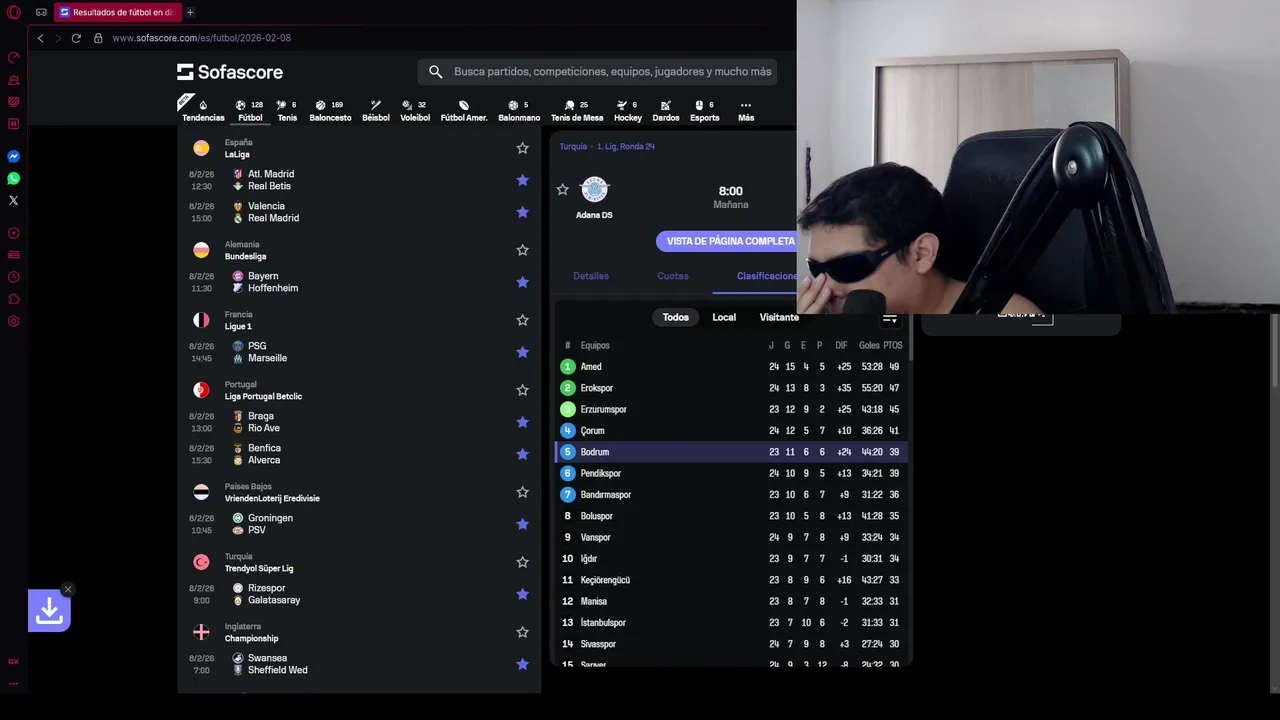The image size is (1280, 720).
Task: Click the Adana DS team crest
Action: [594, 190]
